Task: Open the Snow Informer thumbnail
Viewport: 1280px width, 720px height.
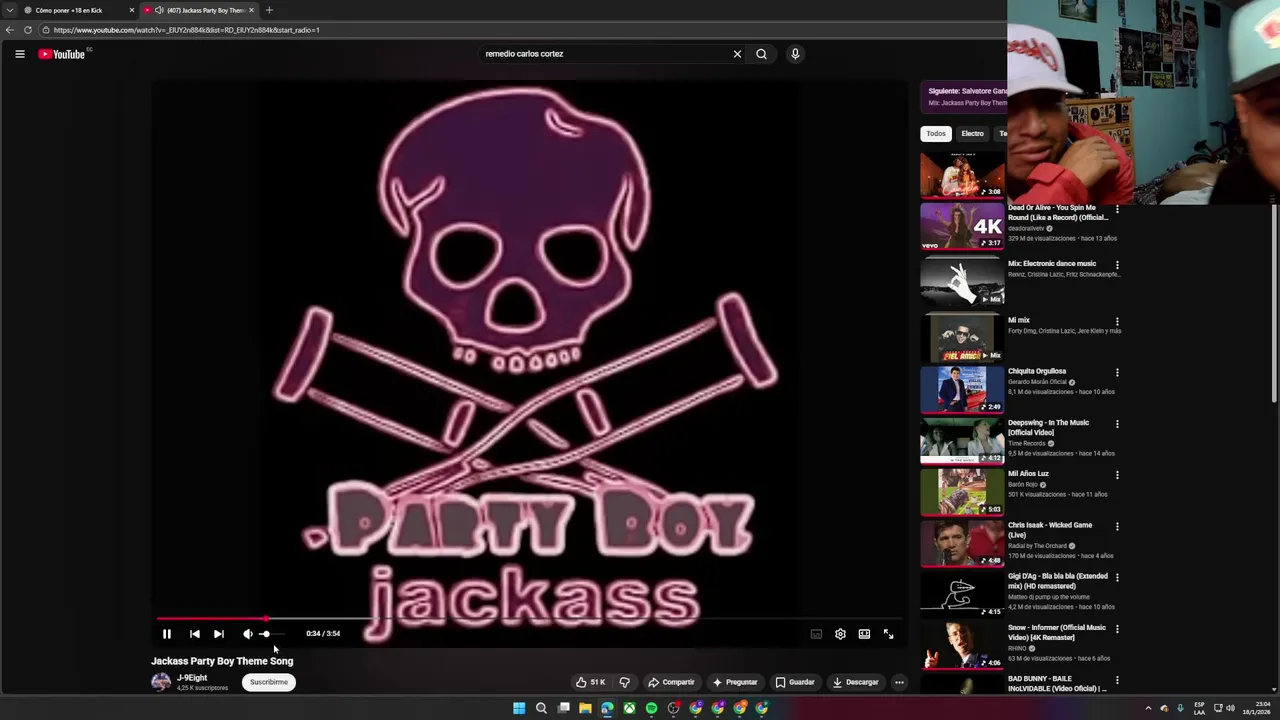Action: click(962, 645)
